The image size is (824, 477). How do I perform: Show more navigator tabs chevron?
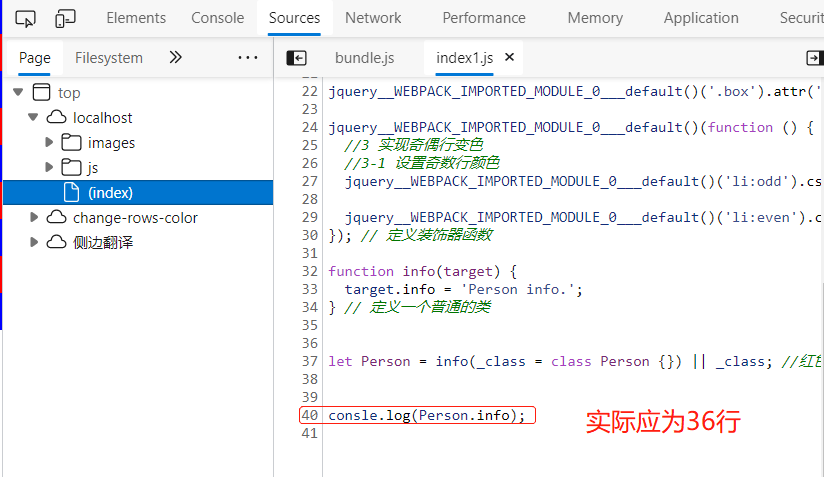[176, 57]
